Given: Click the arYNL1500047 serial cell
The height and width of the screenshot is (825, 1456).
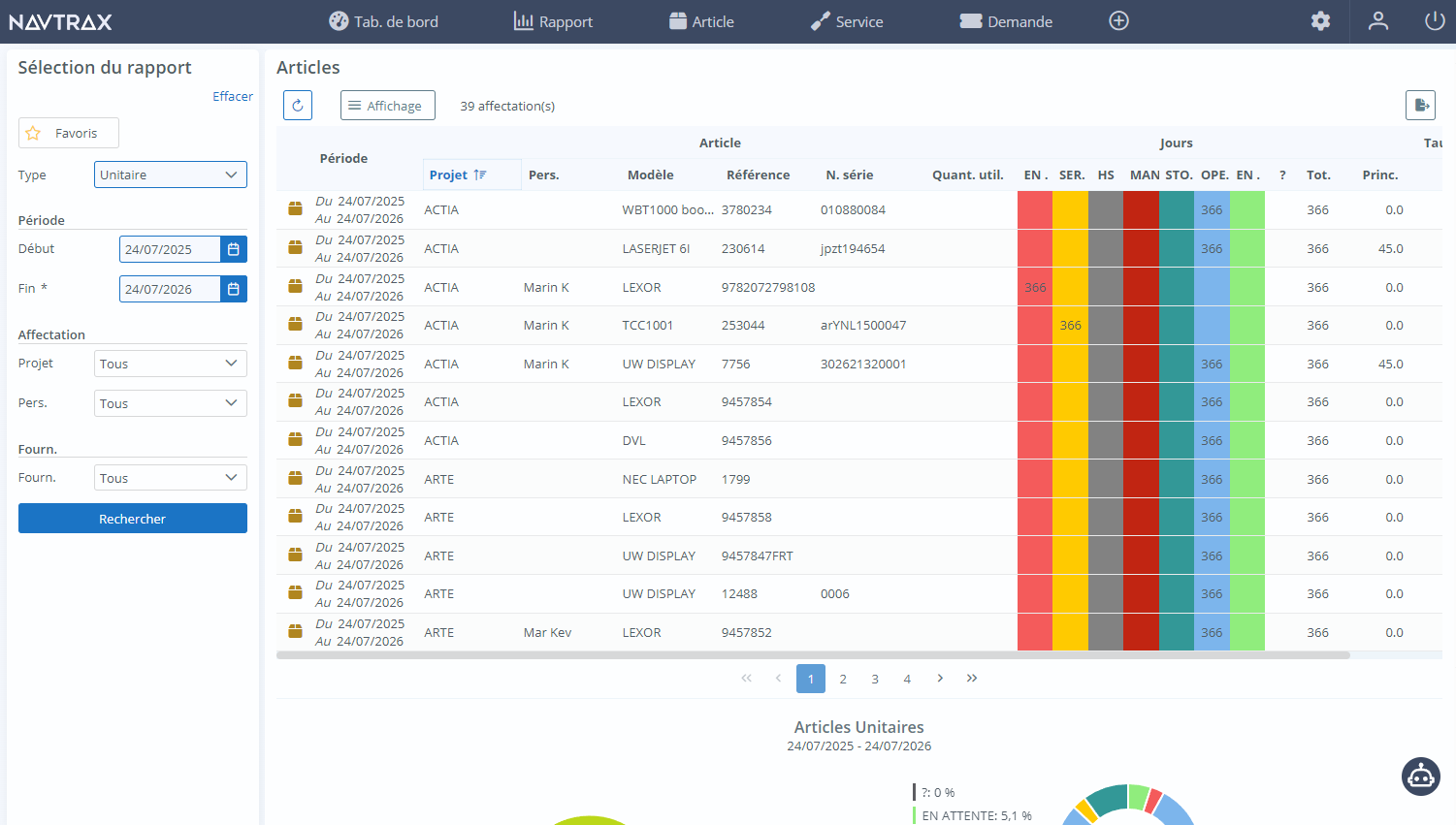Looking at the screenshot, I should (x=863, y=325).
